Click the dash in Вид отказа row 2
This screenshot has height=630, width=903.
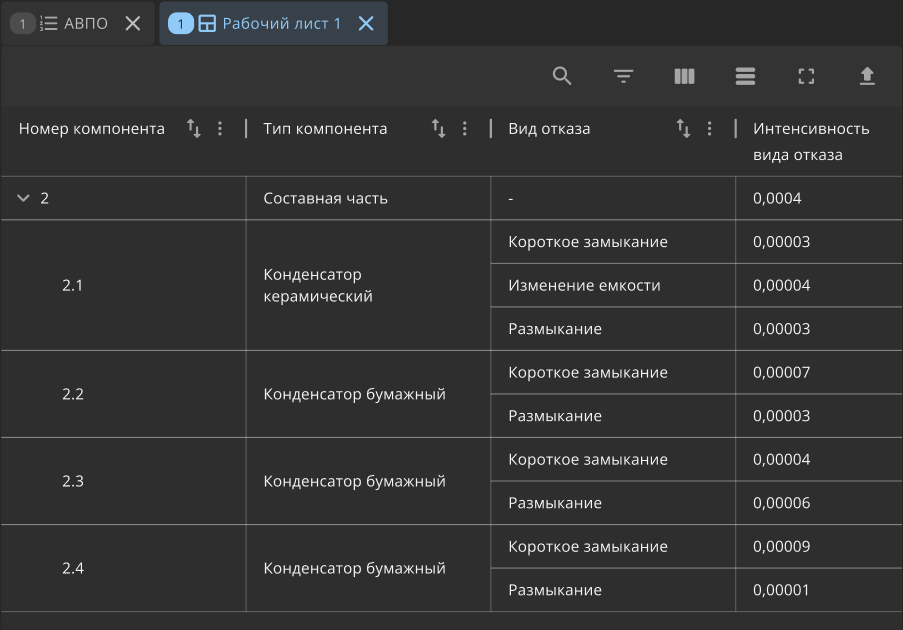(x=511, y=199)
